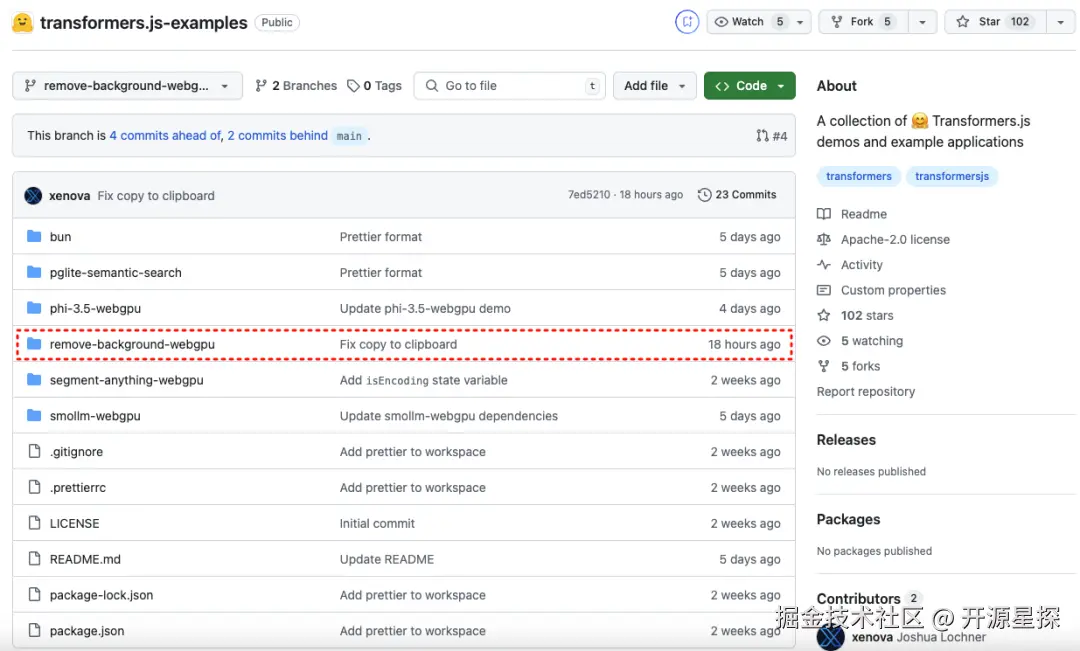
Task: Click the main branch label
Action: (349, 136)
